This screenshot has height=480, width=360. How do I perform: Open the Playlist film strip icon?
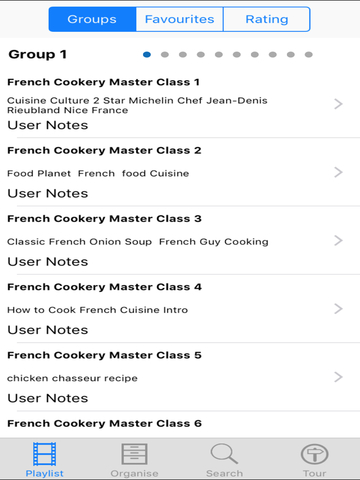pos(44,454)
